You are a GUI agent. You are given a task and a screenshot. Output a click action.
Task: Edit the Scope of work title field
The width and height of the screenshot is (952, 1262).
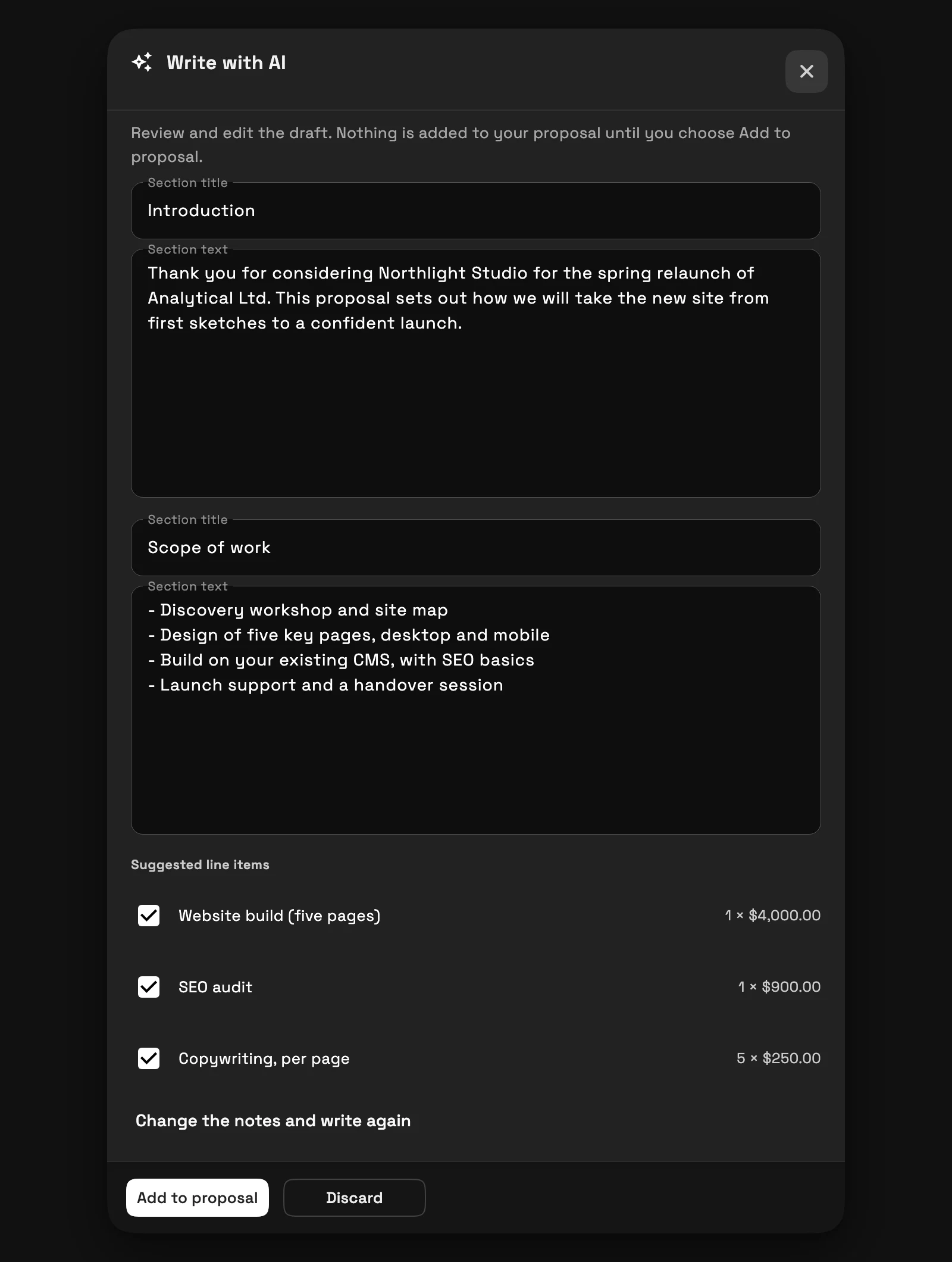(x=476, y=548)
